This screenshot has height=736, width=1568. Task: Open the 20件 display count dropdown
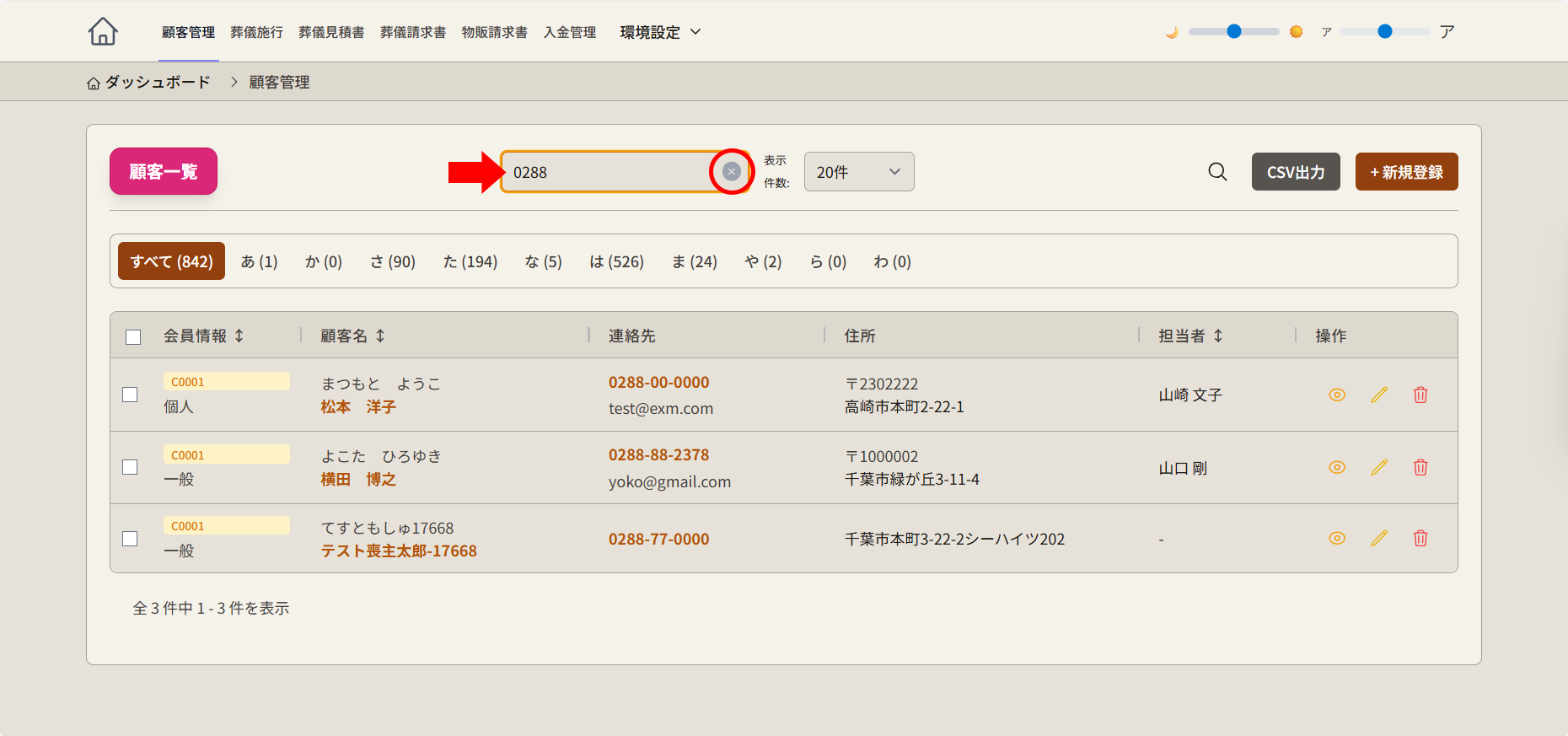tap(858, 172)
